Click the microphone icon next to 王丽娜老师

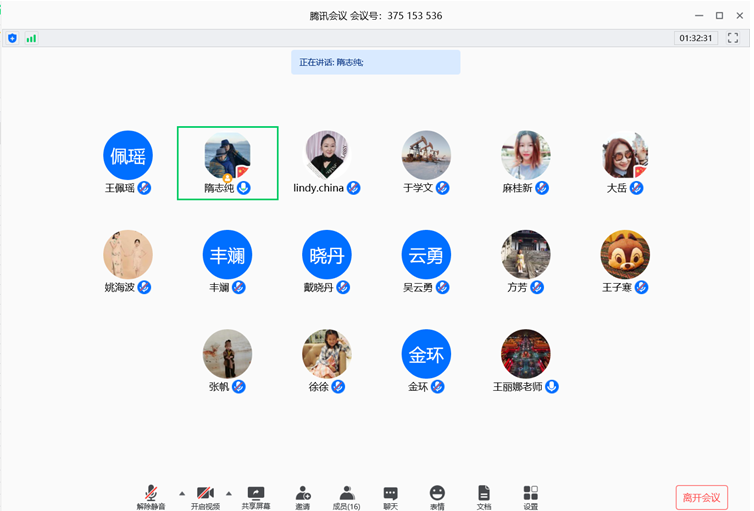552,387
